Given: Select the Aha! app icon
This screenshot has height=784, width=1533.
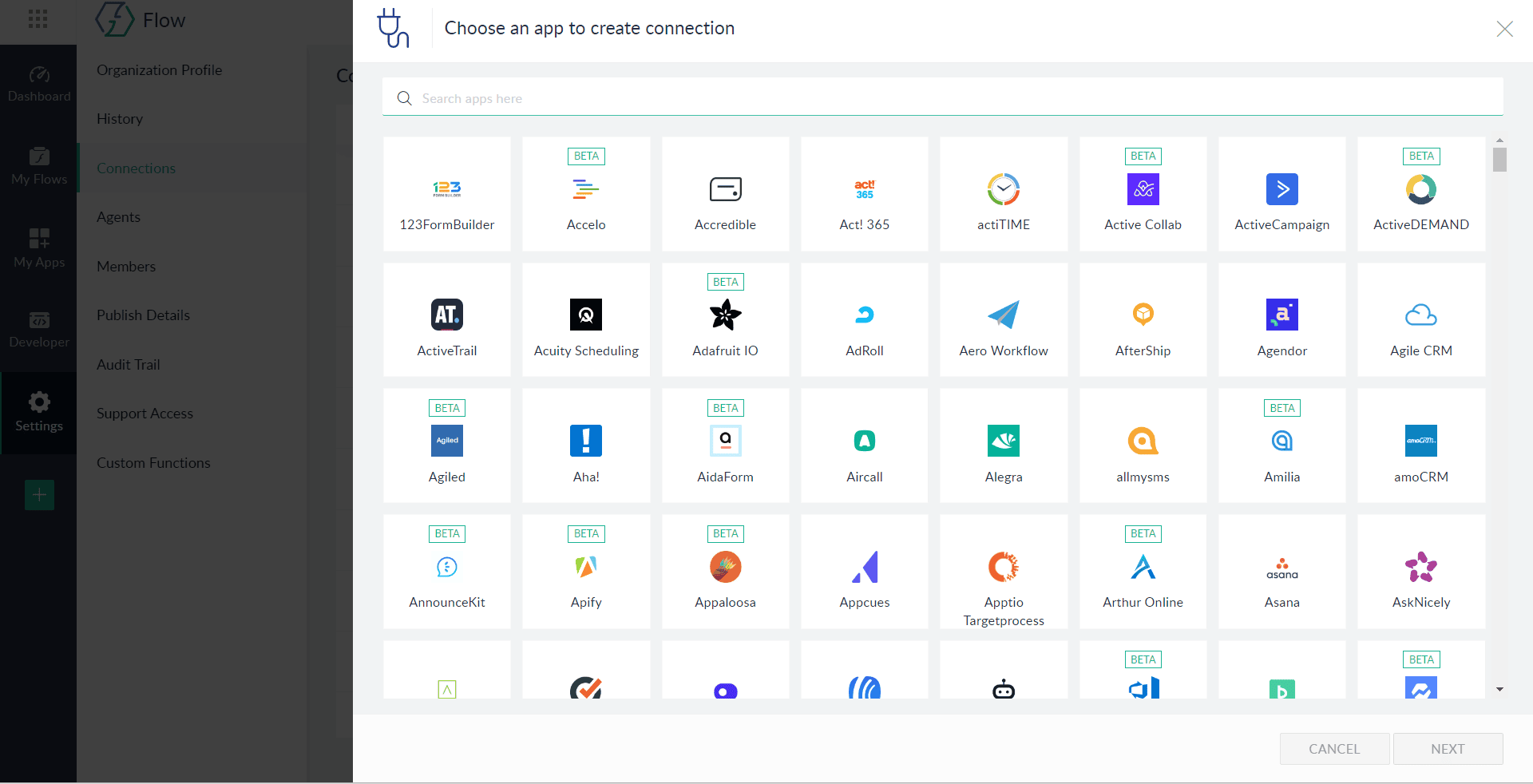Looking at the screenshot, I should [585, 441].
